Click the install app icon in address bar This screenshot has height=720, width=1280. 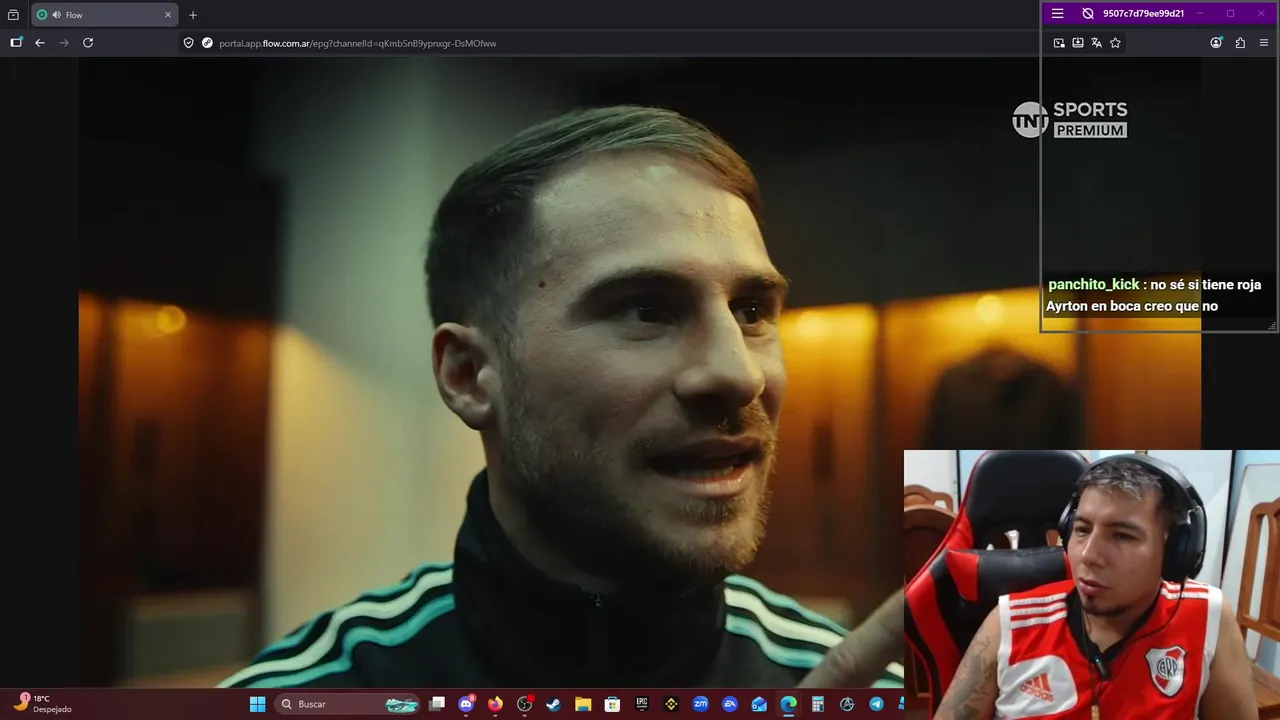coord(1078,43)
